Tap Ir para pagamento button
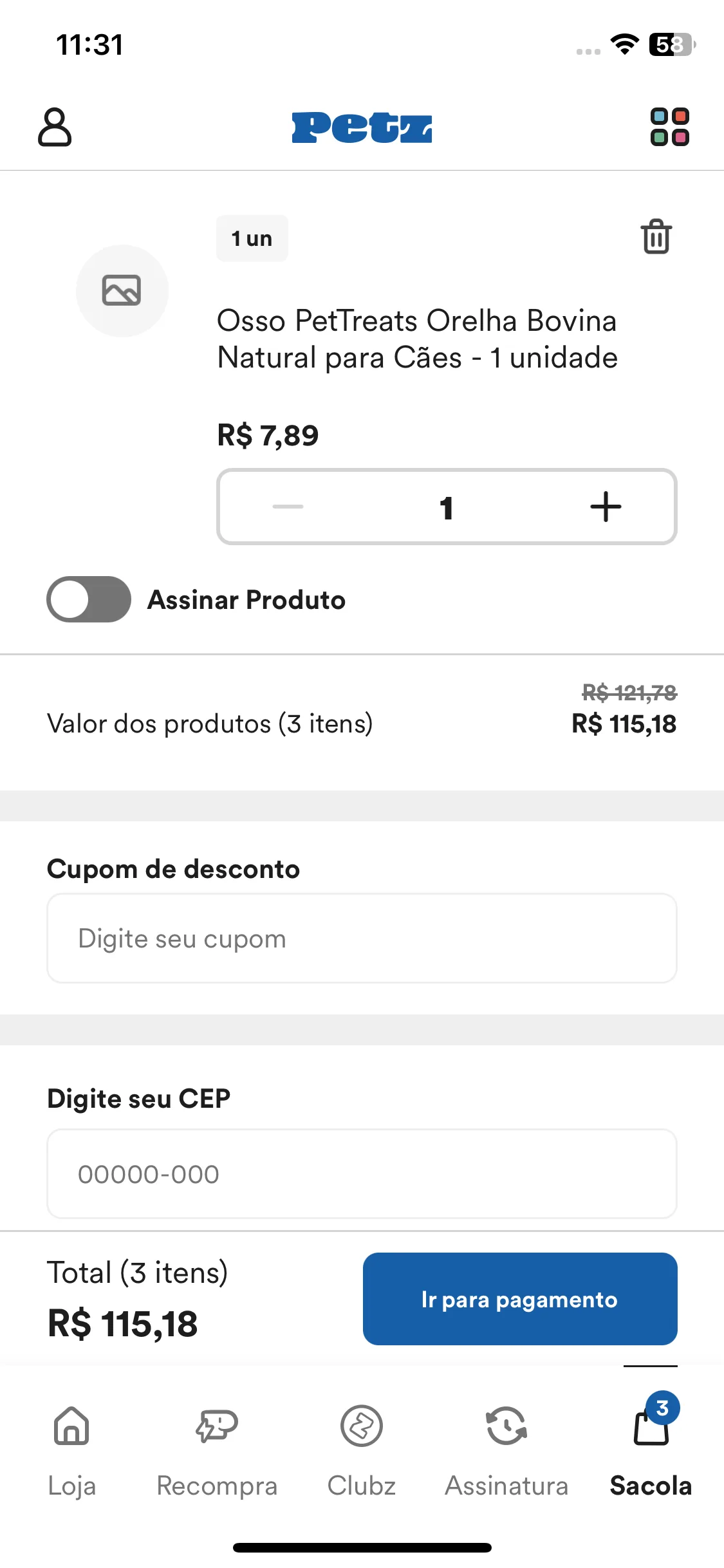This screenshot has height=1568, width=724. click(x=520, y=1299)
